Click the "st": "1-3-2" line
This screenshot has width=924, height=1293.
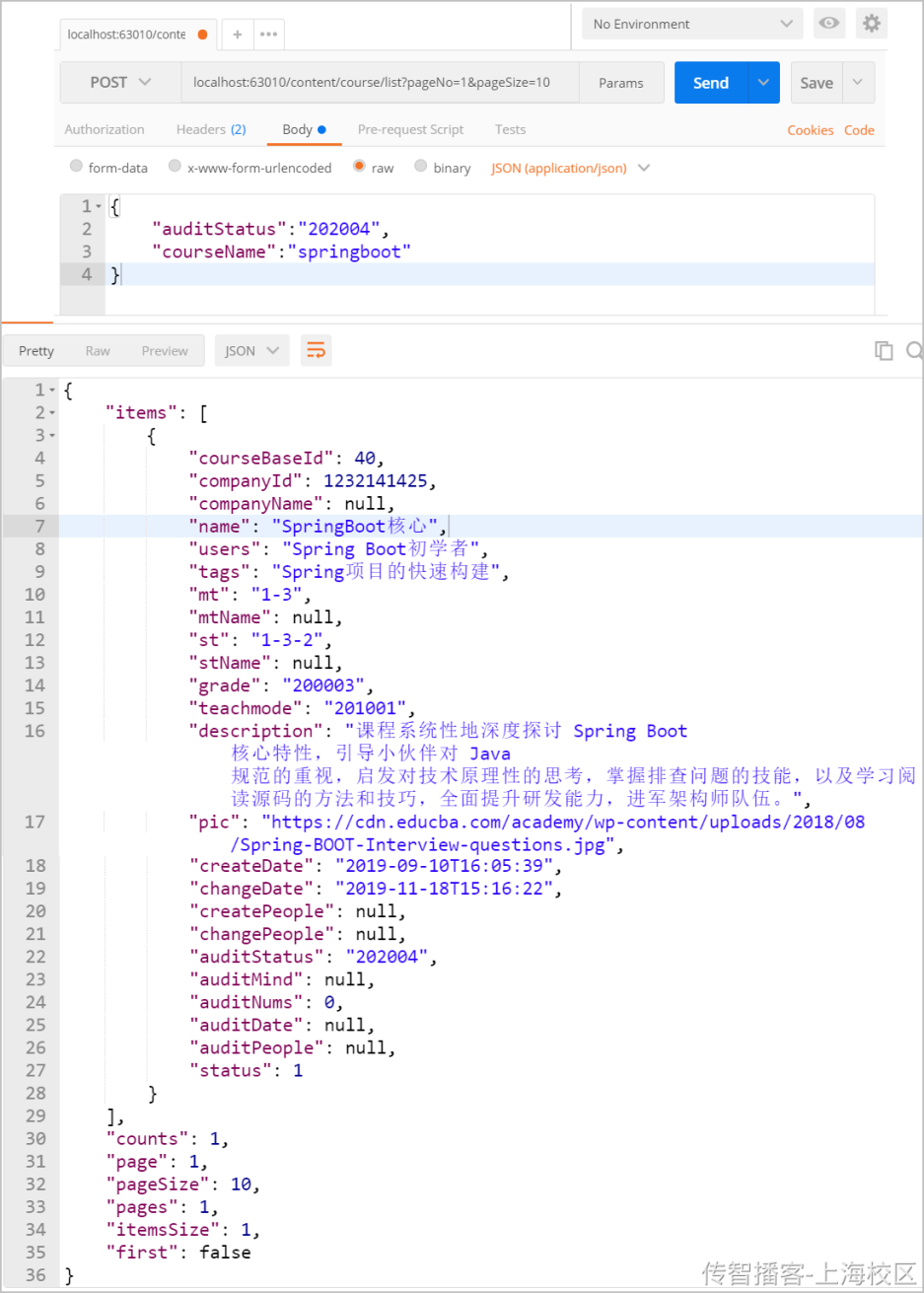point(260,640)
